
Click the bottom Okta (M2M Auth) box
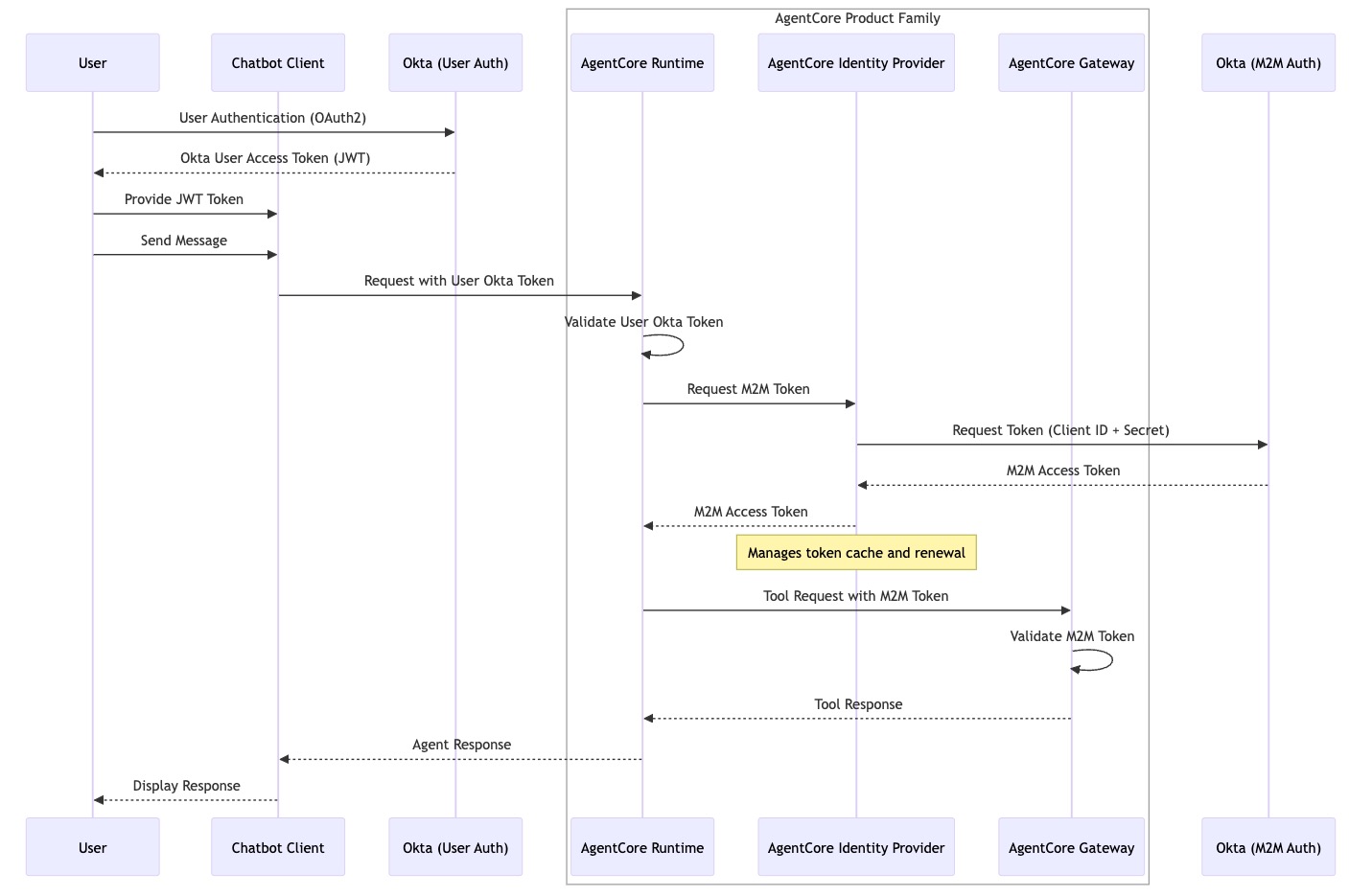[x=1268, y=847]
